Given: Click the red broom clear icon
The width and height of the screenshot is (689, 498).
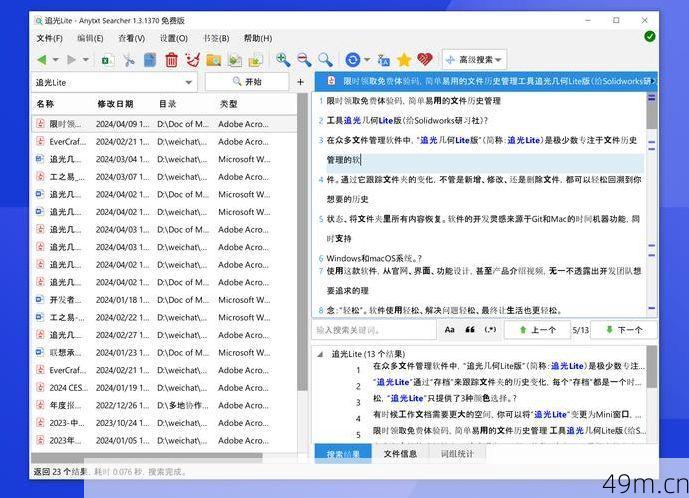Looking at the screenshot, I should click(192, 60).
